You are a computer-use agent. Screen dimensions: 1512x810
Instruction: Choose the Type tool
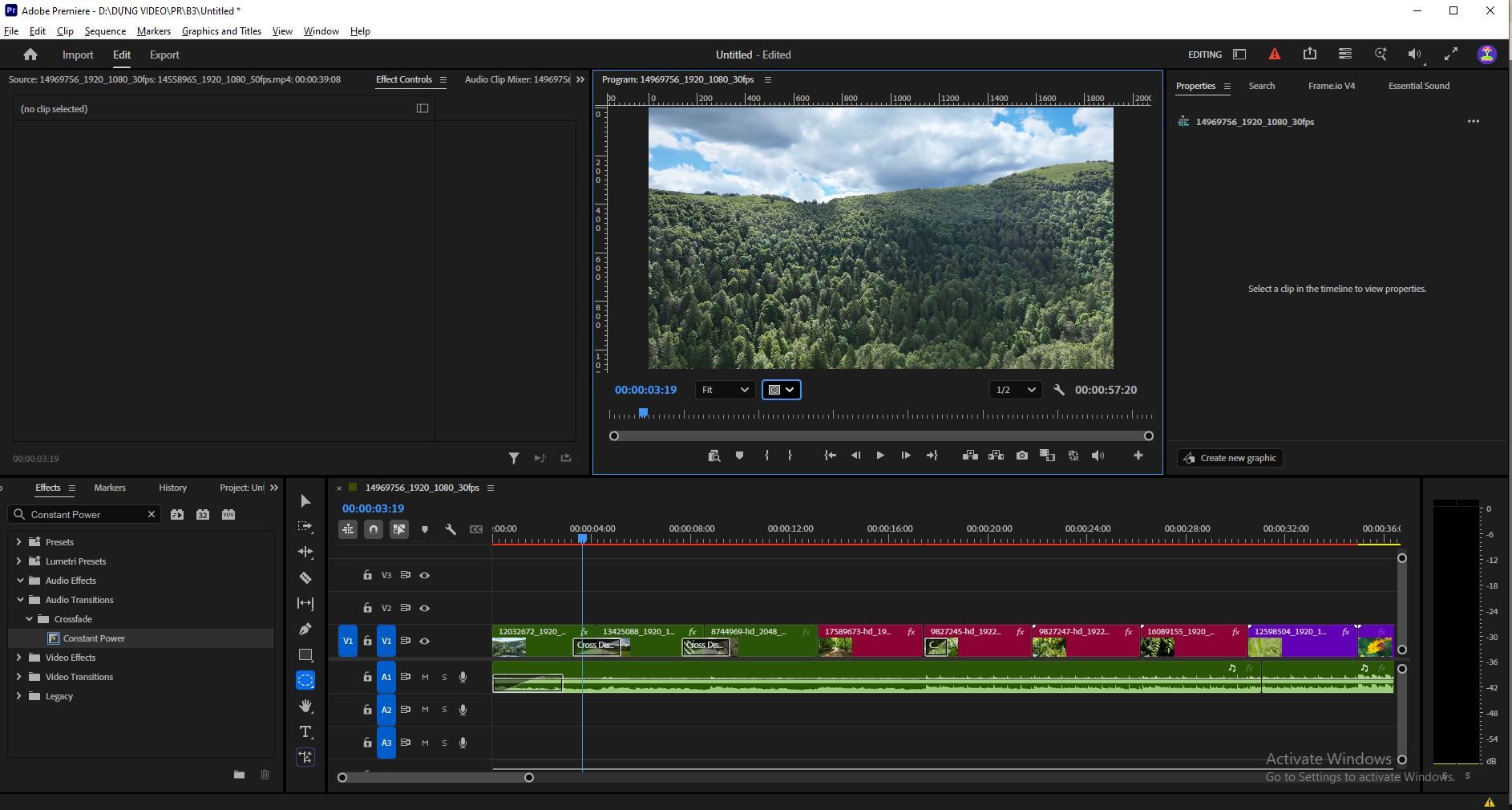click(305, 732)
